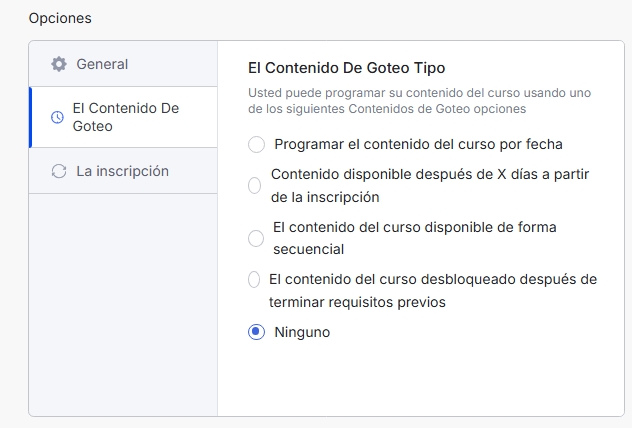Click the label El contenido del curso disponible de forma secuencial
632x428 pixels.
point(415,238)
